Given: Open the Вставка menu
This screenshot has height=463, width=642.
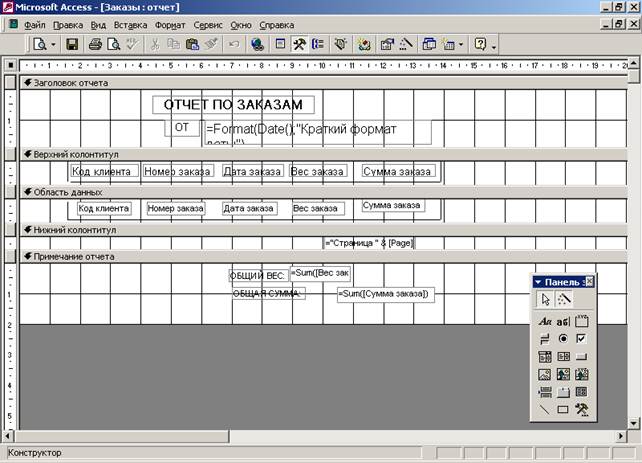Looking at the screenshot, I should (130, 25).
